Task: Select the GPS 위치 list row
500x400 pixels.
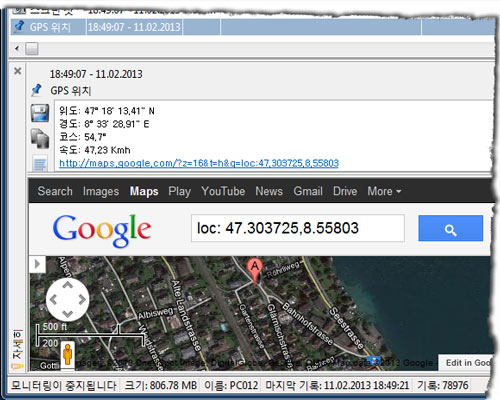Action: (x=252, y=27)
